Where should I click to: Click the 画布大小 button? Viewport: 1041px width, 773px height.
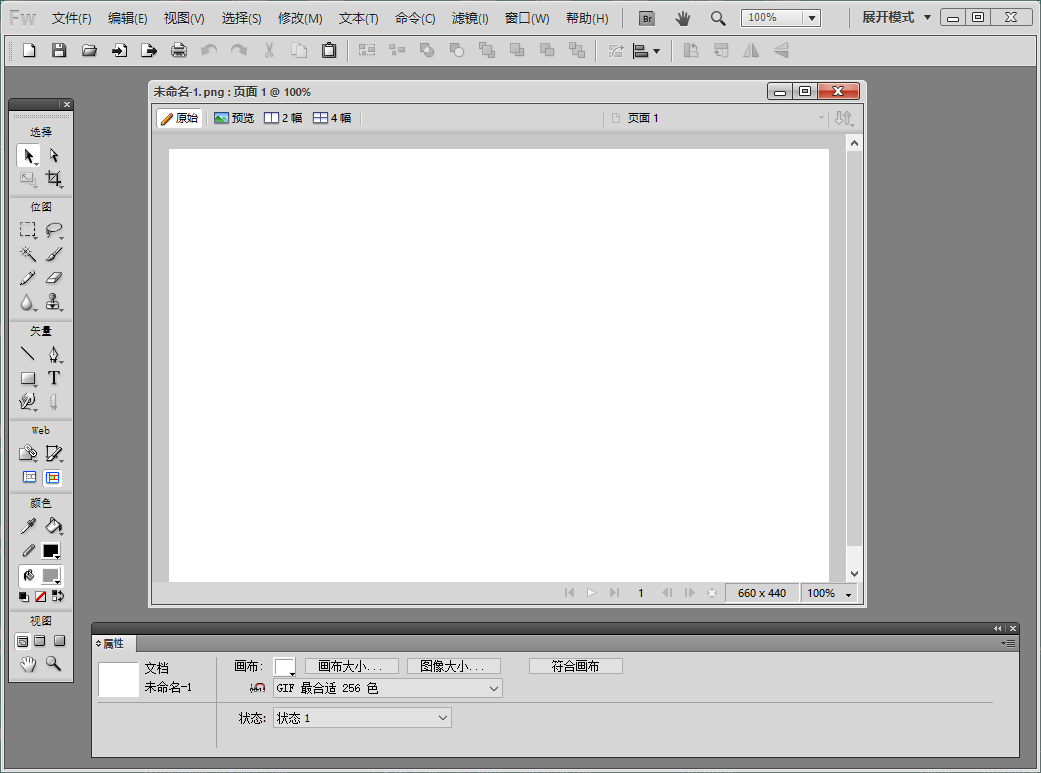coord(351,666)
